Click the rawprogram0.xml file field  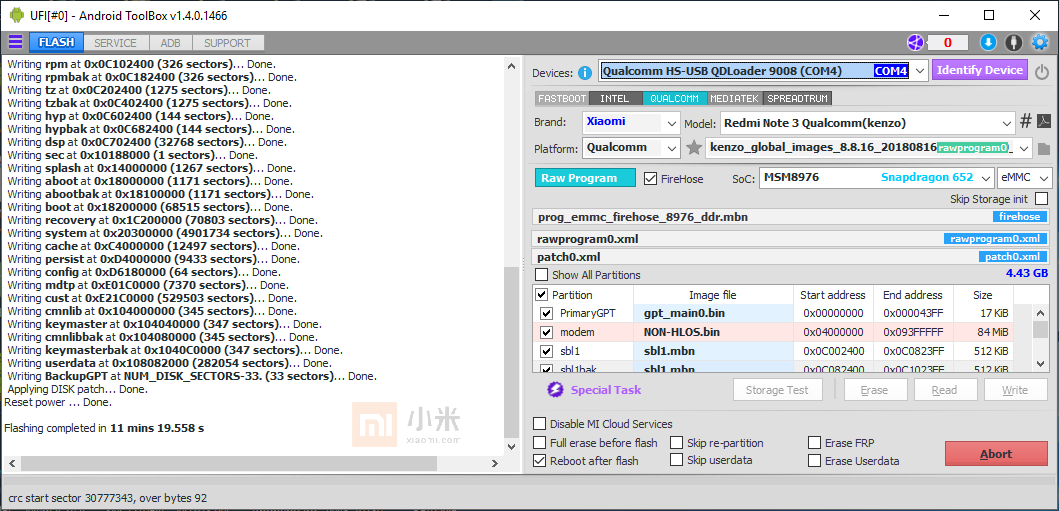coord(791,239)
